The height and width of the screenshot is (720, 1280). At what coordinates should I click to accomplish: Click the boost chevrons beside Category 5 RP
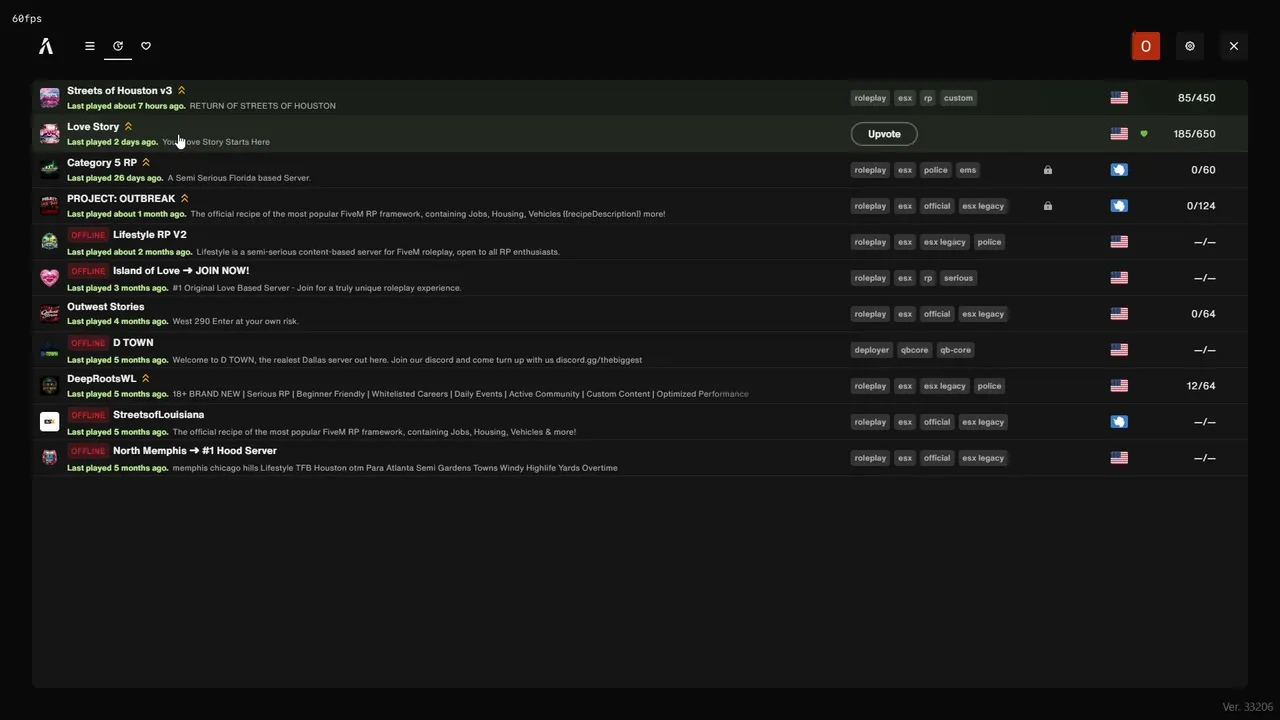146,163
